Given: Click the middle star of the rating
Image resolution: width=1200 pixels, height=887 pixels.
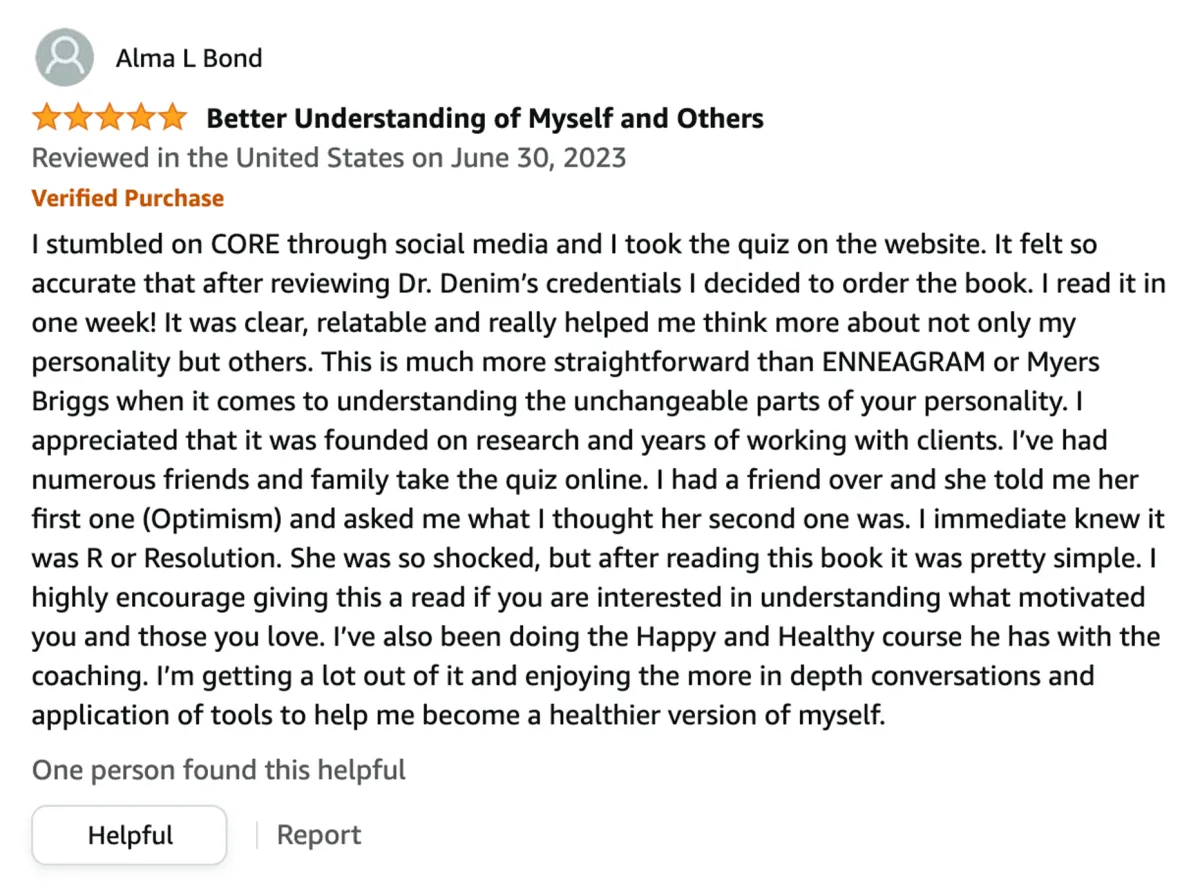Looking at the screenshot, I should pyautogui.click(x=109, y=118).
